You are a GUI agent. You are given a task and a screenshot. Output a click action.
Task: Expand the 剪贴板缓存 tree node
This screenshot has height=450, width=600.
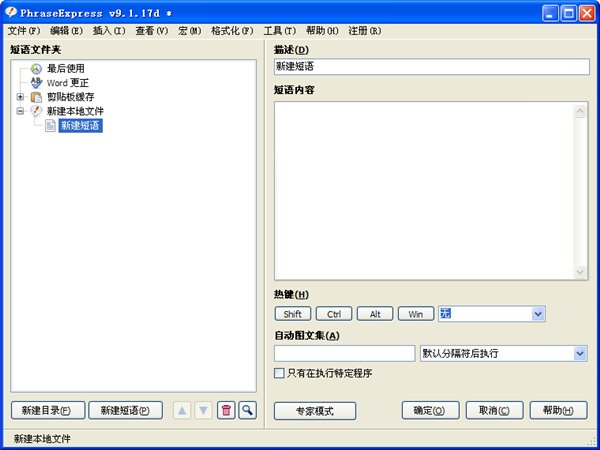[20, 97]
